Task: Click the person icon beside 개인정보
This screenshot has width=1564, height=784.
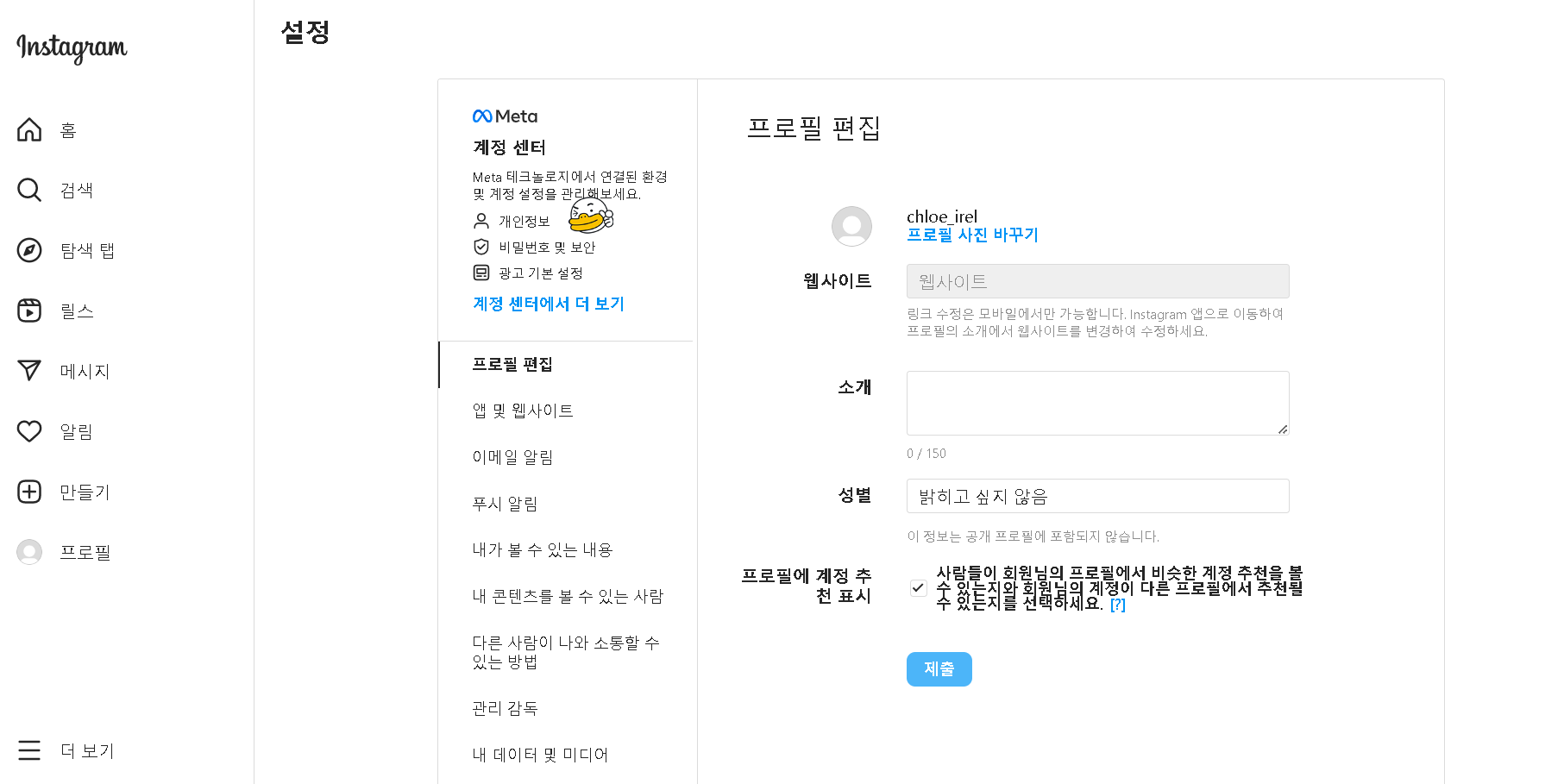Action: tap(481, 221)
